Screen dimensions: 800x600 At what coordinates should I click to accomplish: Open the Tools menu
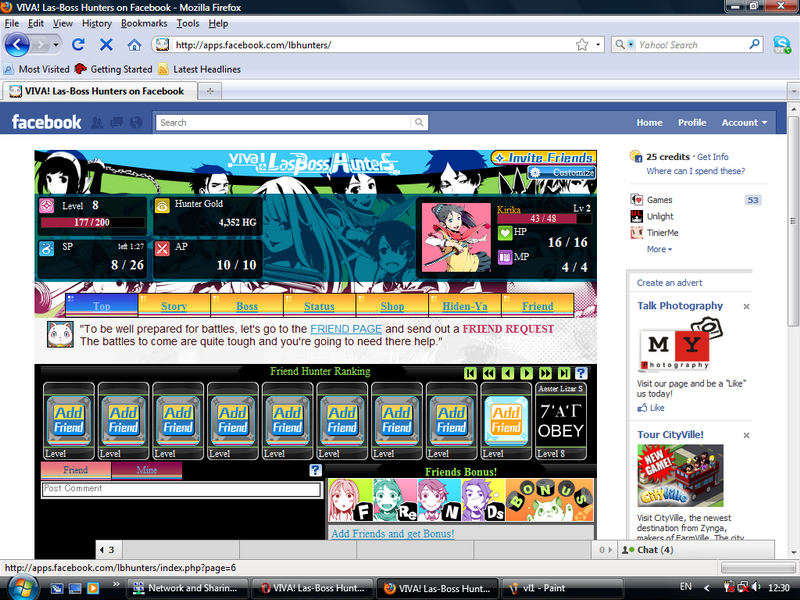tap(188, 23)
